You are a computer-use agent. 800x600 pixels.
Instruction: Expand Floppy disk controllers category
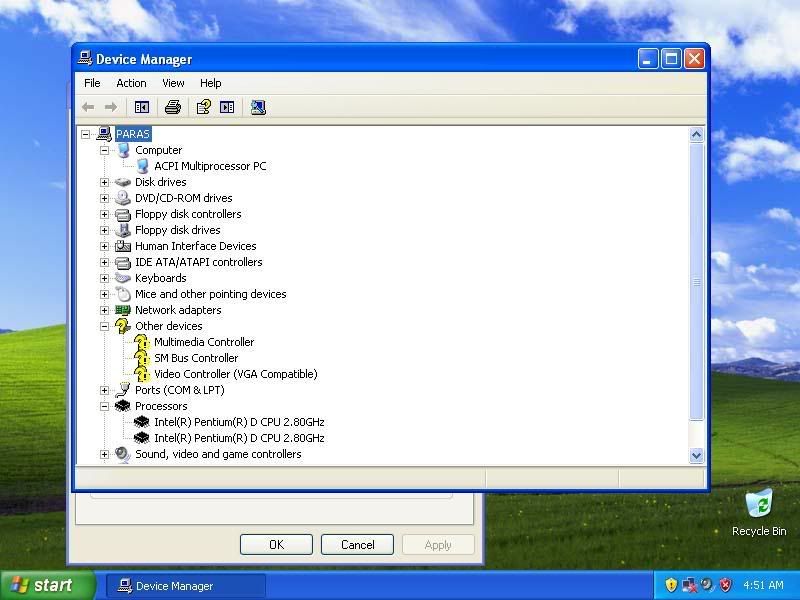[104, 214]
